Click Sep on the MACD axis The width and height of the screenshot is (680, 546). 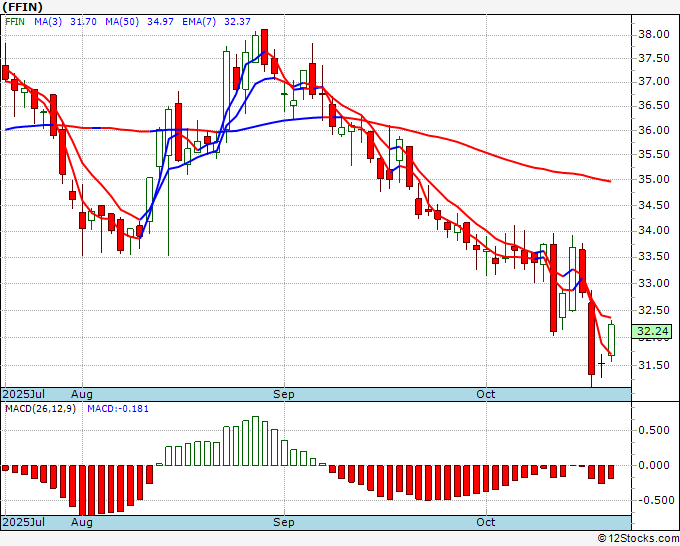(284, 522)
